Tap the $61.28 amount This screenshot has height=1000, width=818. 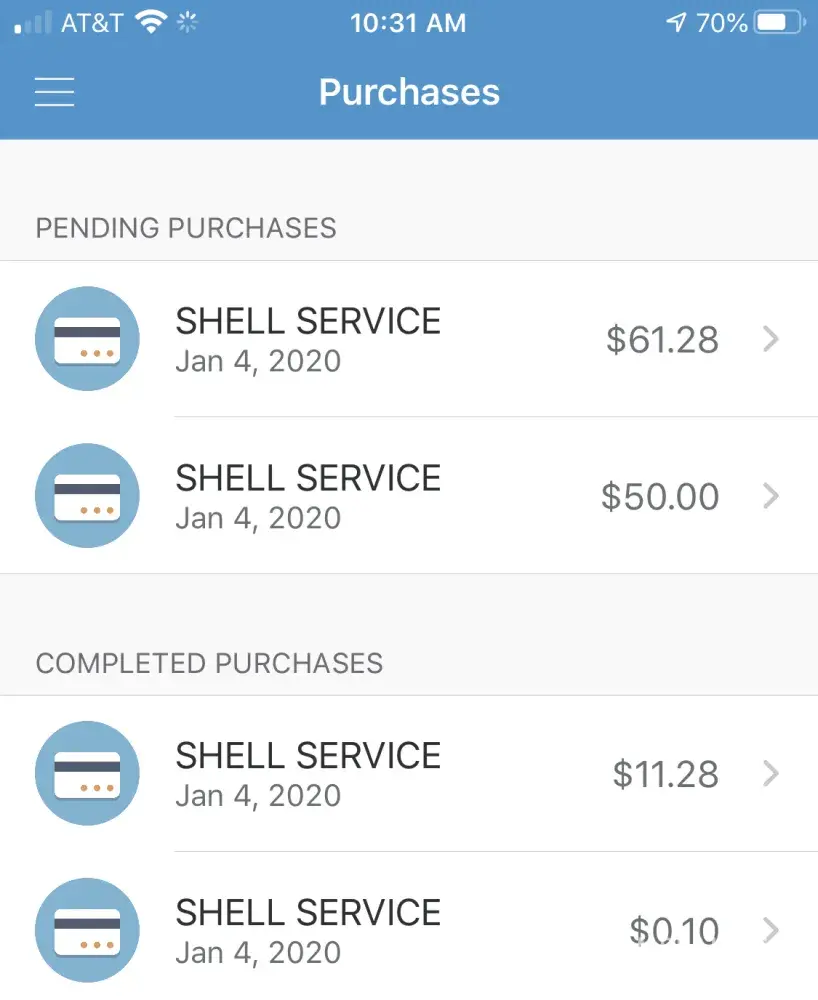tap(662, 340)
